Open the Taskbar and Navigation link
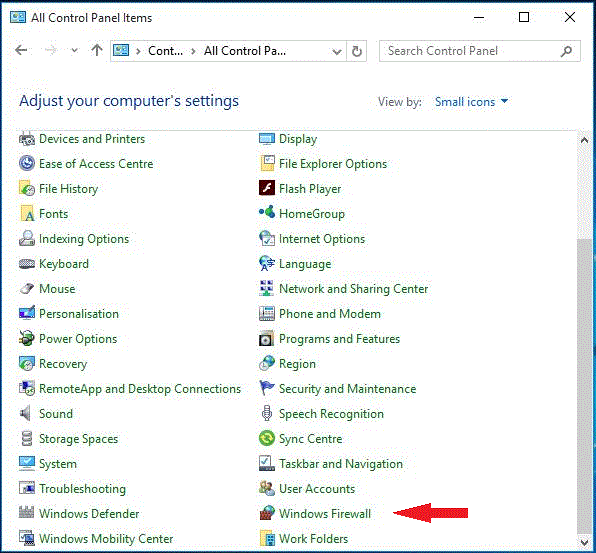Viewport: 596px width, 553px height. (x=341, y=464)
